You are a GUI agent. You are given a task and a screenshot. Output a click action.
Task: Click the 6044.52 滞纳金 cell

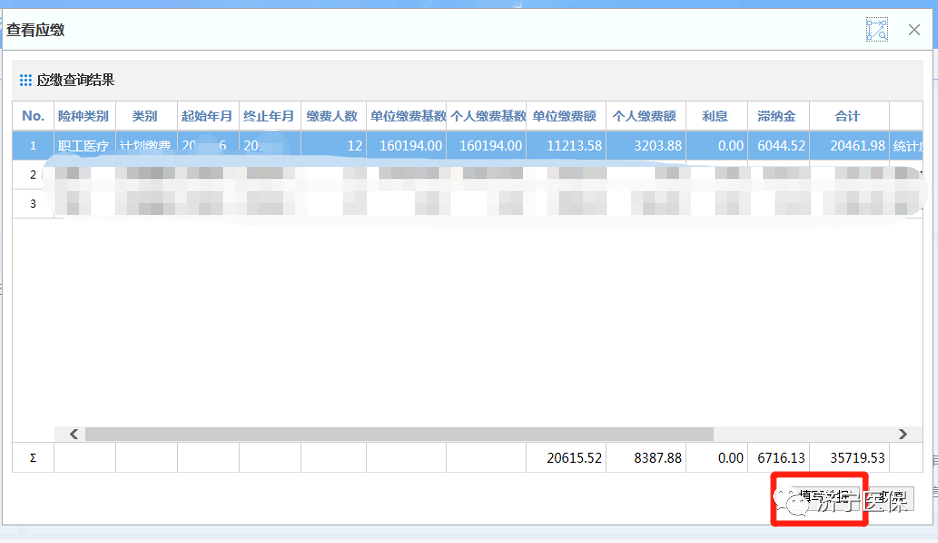click(x=778, y=145)
